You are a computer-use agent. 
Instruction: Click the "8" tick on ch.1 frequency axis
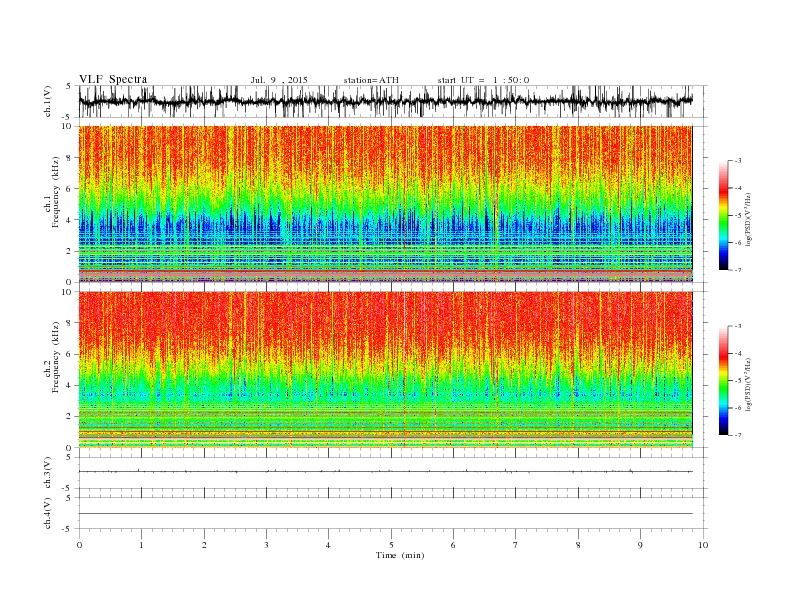tap(70, 158)
